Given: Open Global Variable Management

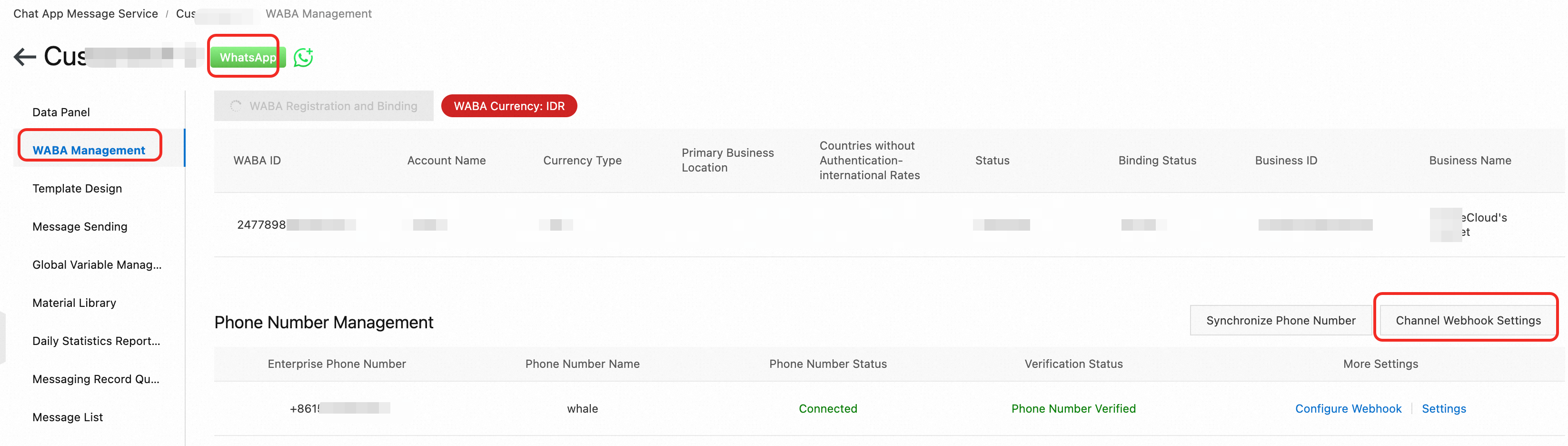Looking at the screenshot, I should [x=97, y=264].
